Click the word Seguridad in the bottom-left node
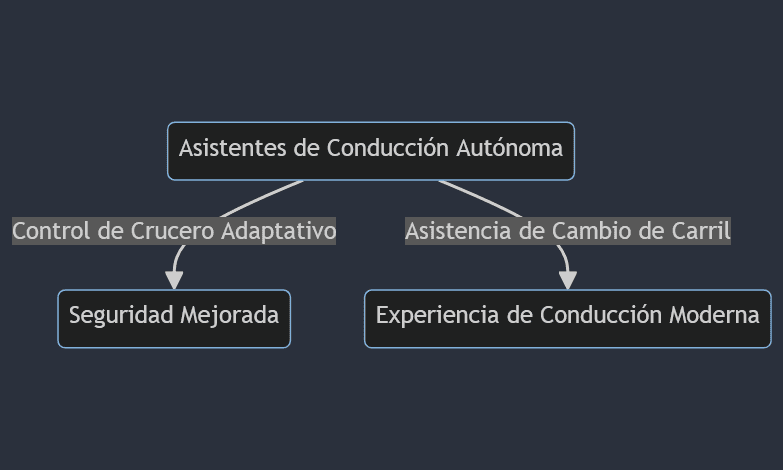 coord(121,317)
